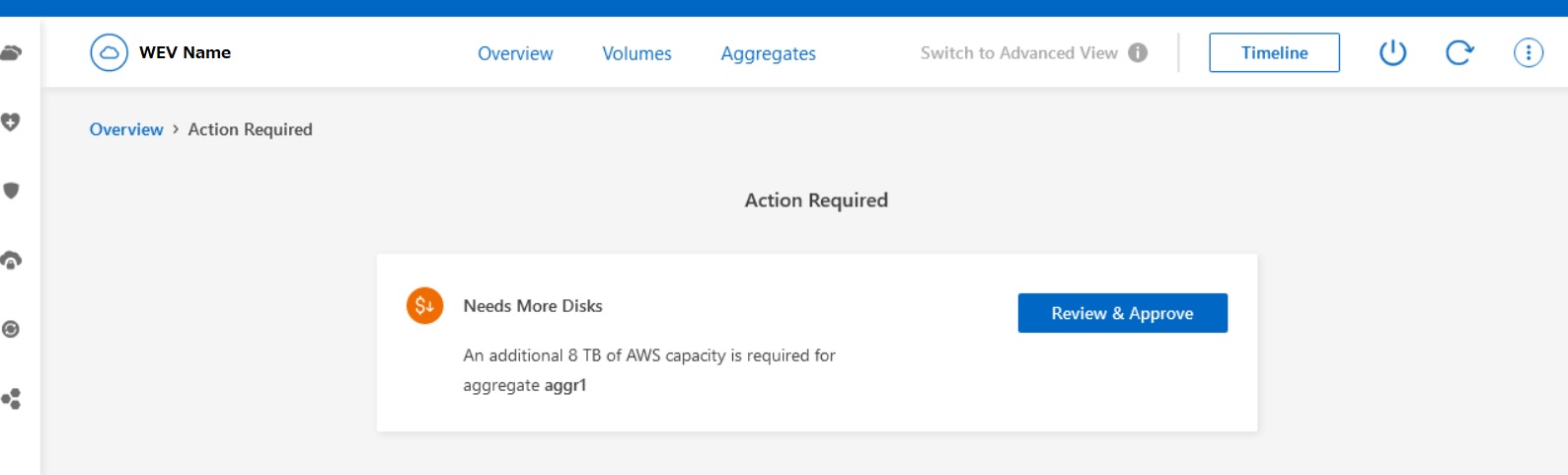Click the Overview breadcrumb link
Image resolution: width=1568 pixels, height=475 pixels.
click(x=126, y=129)
